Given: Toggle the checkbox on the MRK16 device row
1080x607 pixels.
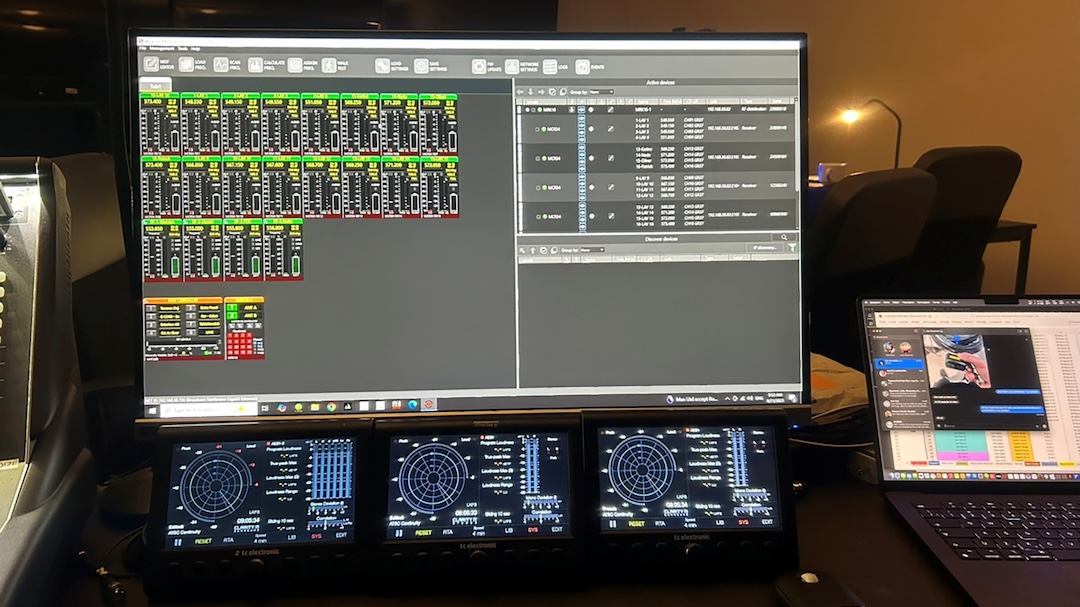Looking at the screenshot, I should (534, 109).
